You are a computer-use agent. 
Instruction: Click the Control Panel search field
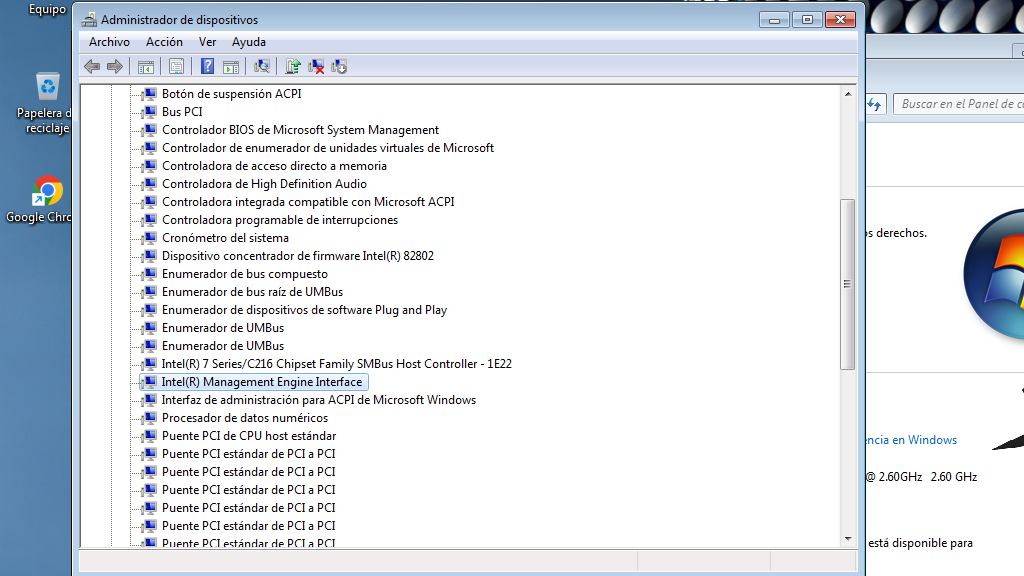(959, 104)
